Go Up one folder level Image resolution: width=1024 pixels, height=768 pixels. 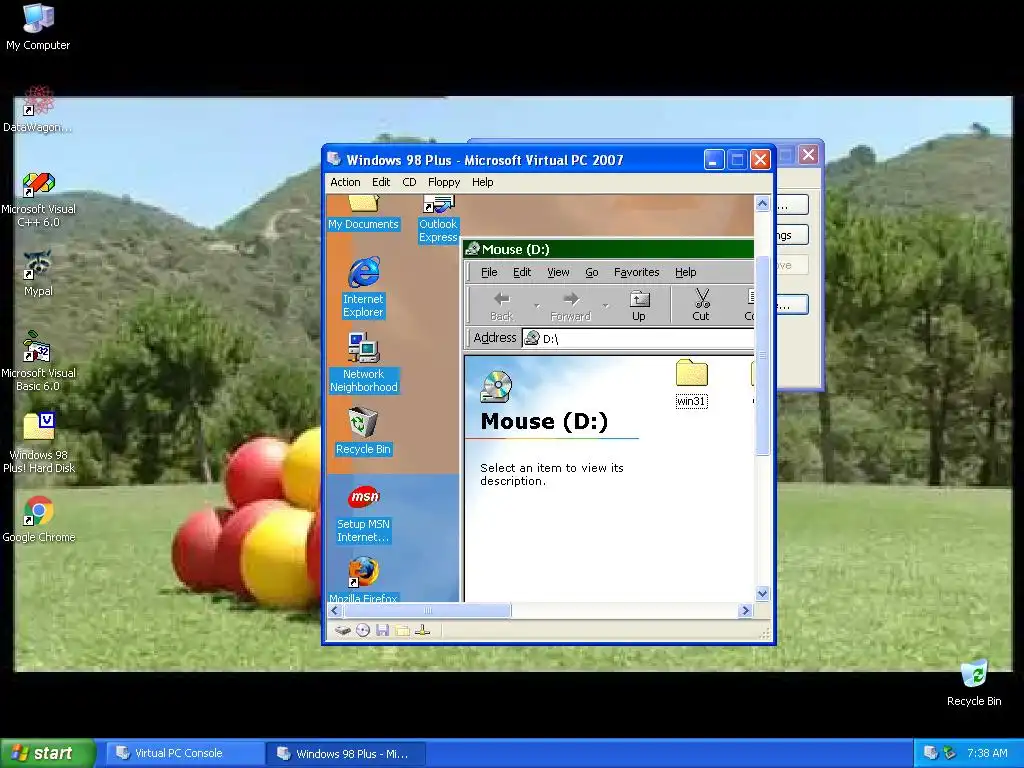[639, 306]
